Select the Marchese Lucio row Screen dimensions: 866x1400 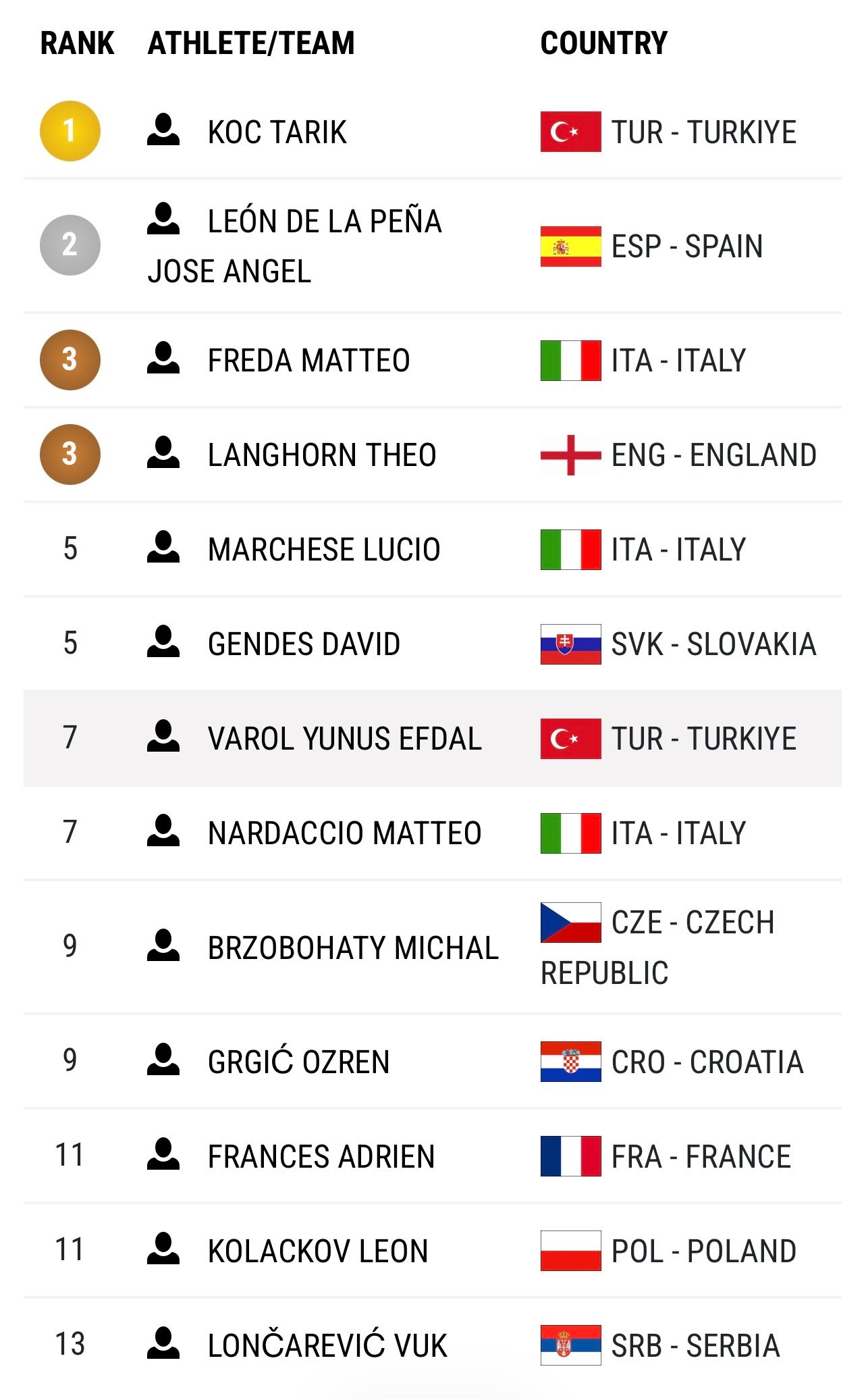click(433, 549)
